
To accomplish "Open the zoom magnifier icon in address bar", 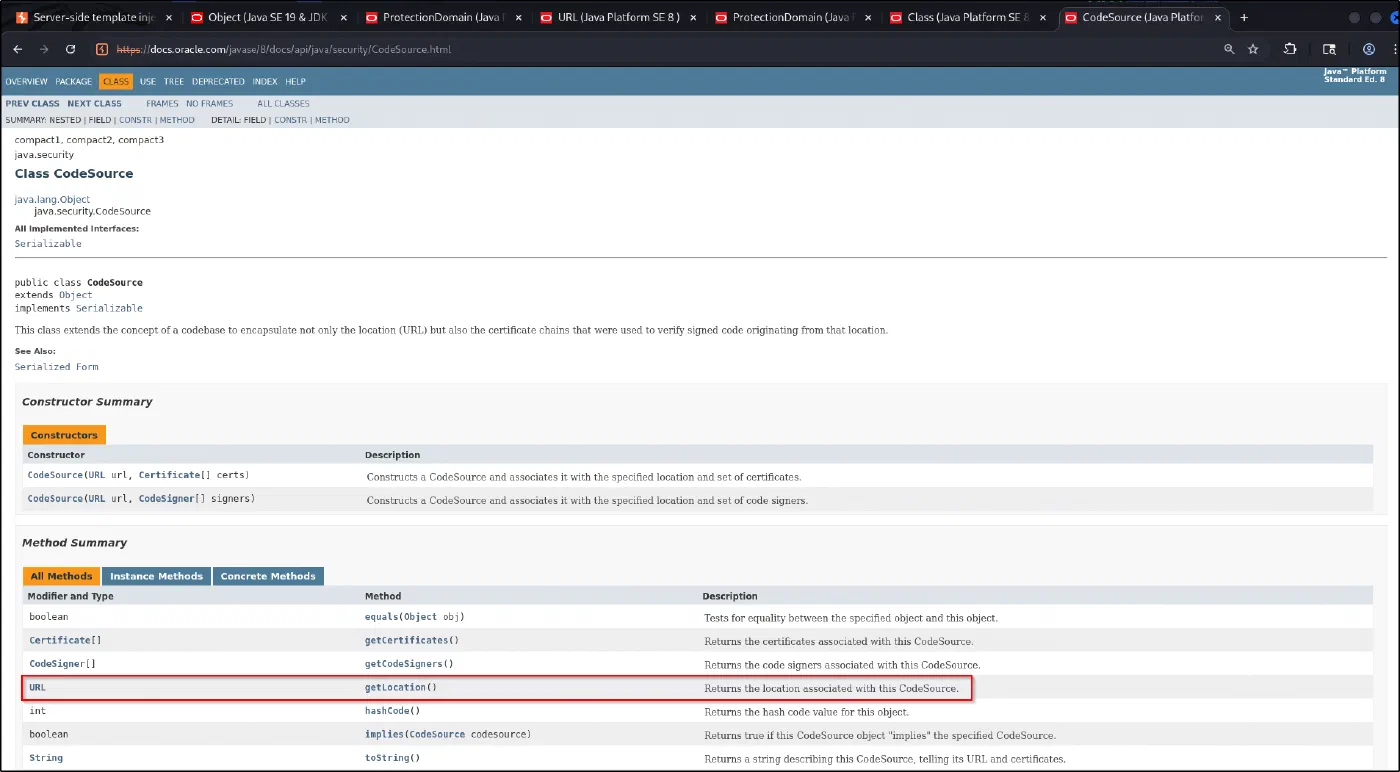I will 1229,49.
